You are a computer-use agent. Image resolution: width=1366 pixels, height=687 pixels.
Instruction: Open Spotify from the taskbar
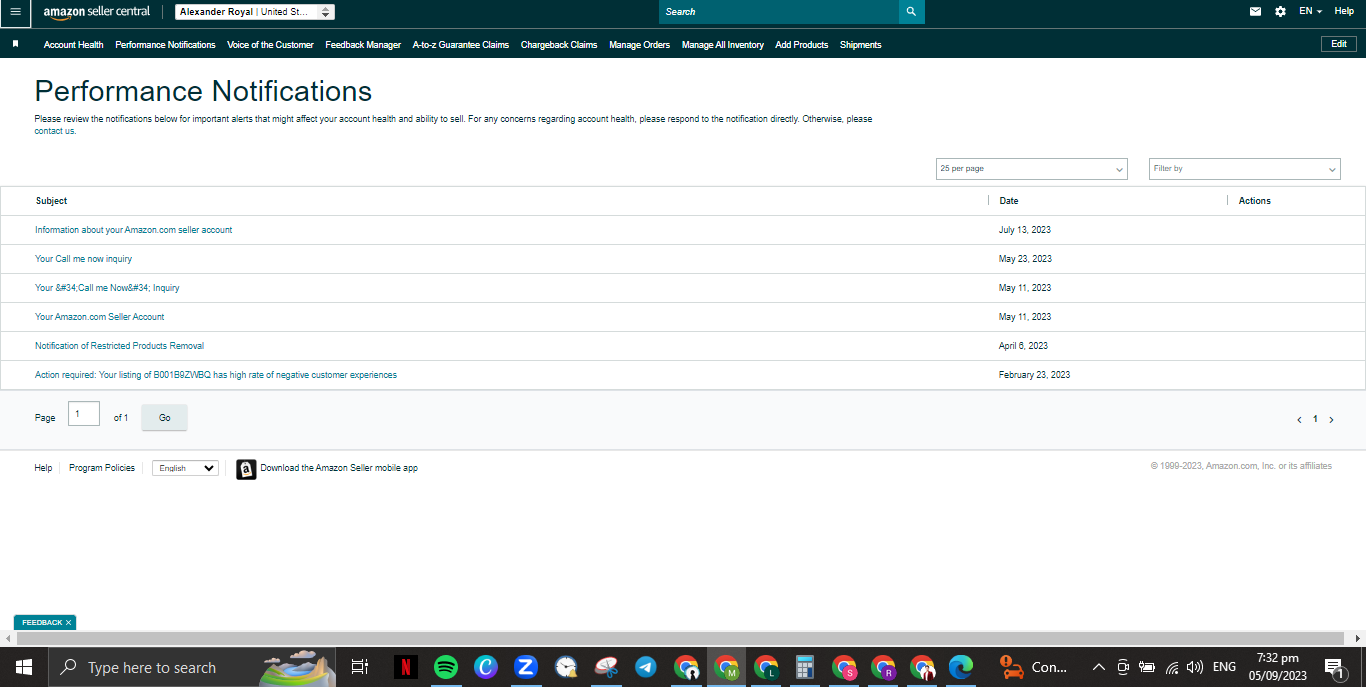[x=445, y=667]
